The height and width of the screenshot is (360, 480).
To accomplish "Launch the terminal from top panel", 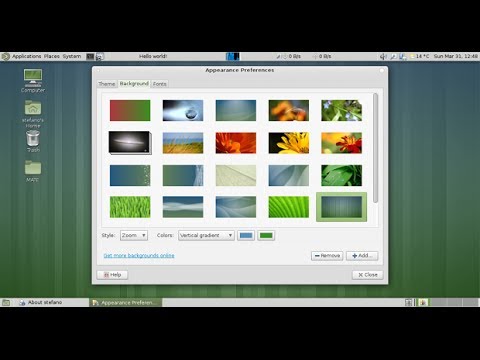I will pyautogui.click(x=90, y=56).
